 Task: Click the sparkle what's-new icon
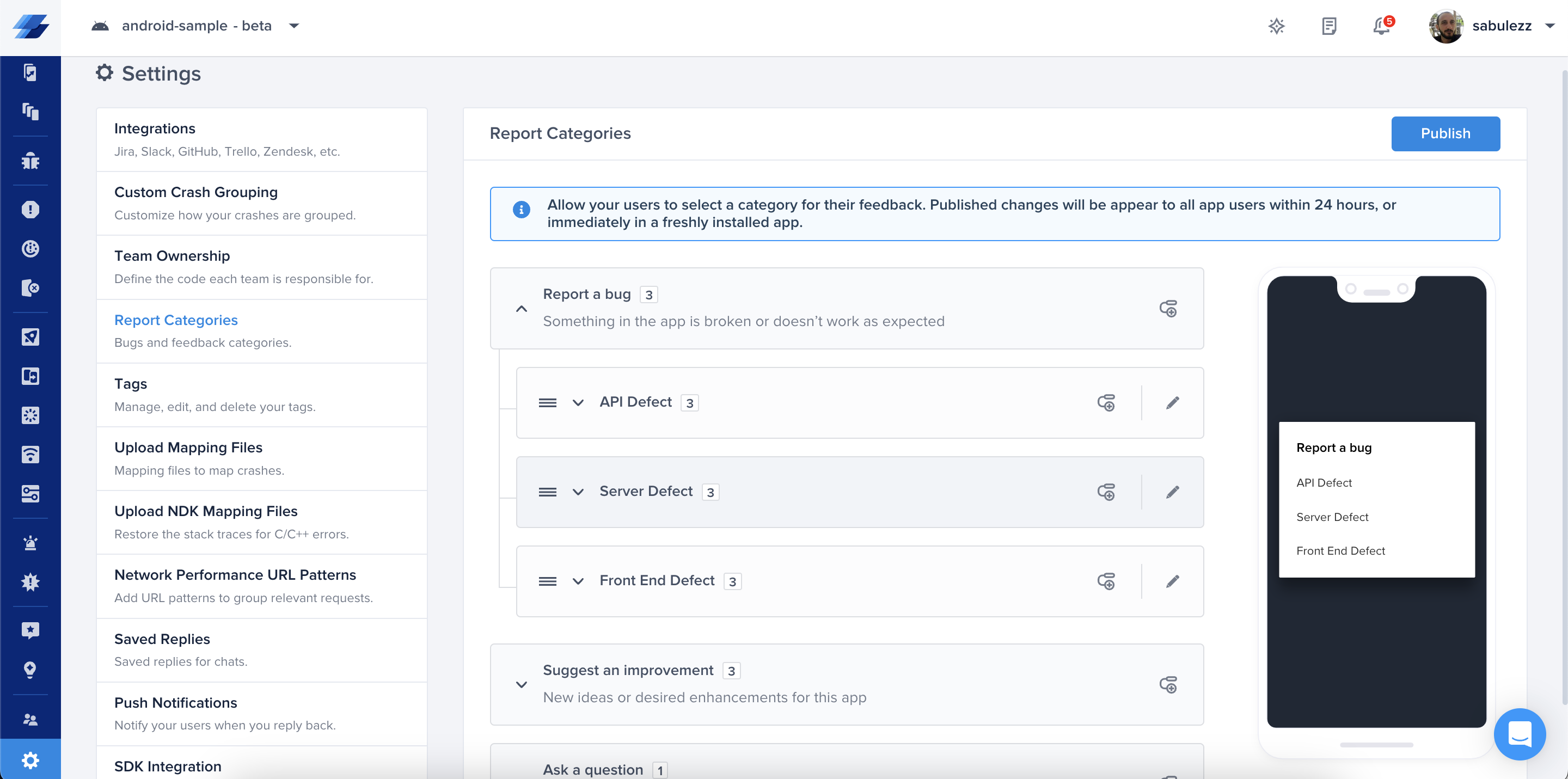[x=1276, y=26]
